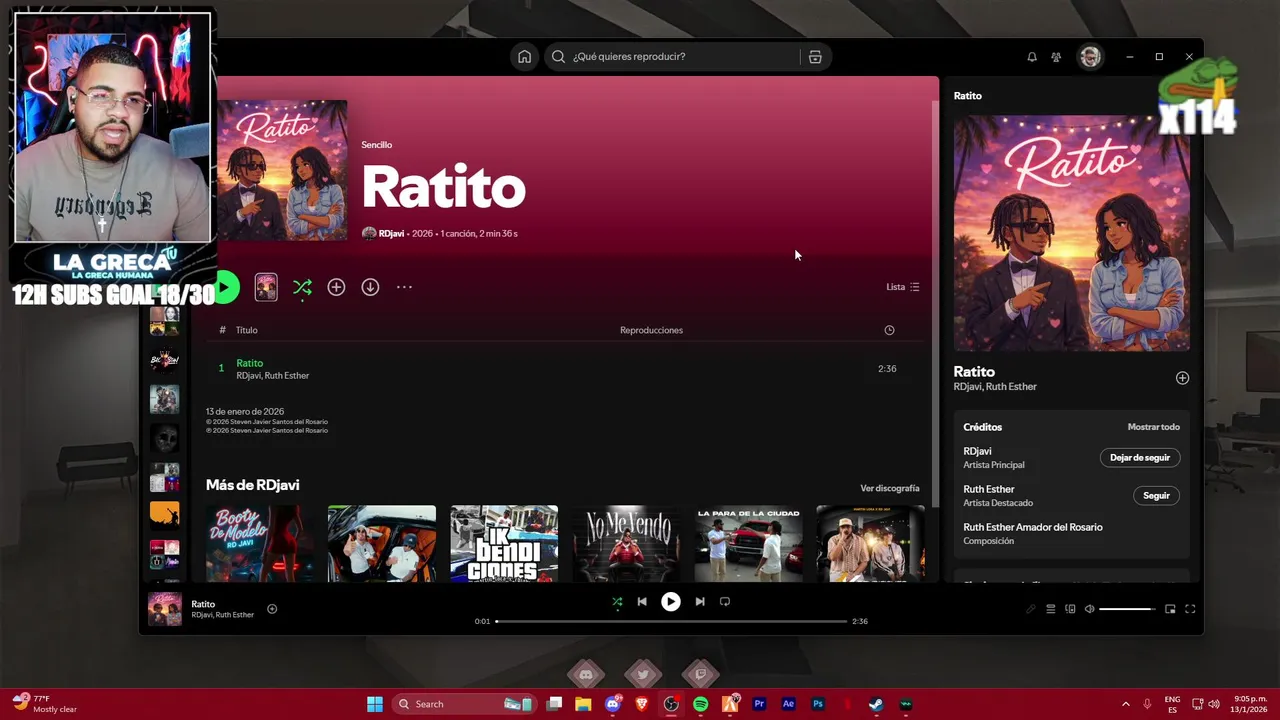Open Adobe After Effects from taskbar
This screenshot has height=720, width=1280.
[x=788, y=704]
